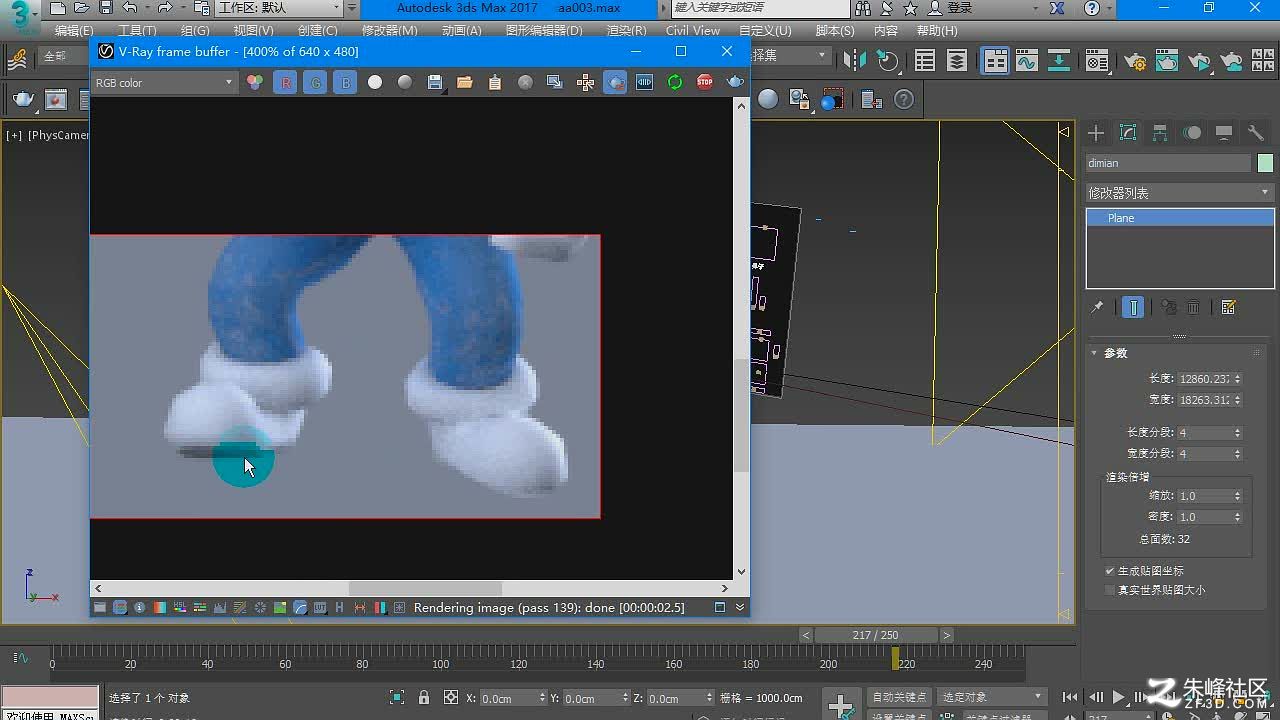Switch to alpha channel white circle
Viewport: 1280px width, 720px height.
click(x=375, y=83)
